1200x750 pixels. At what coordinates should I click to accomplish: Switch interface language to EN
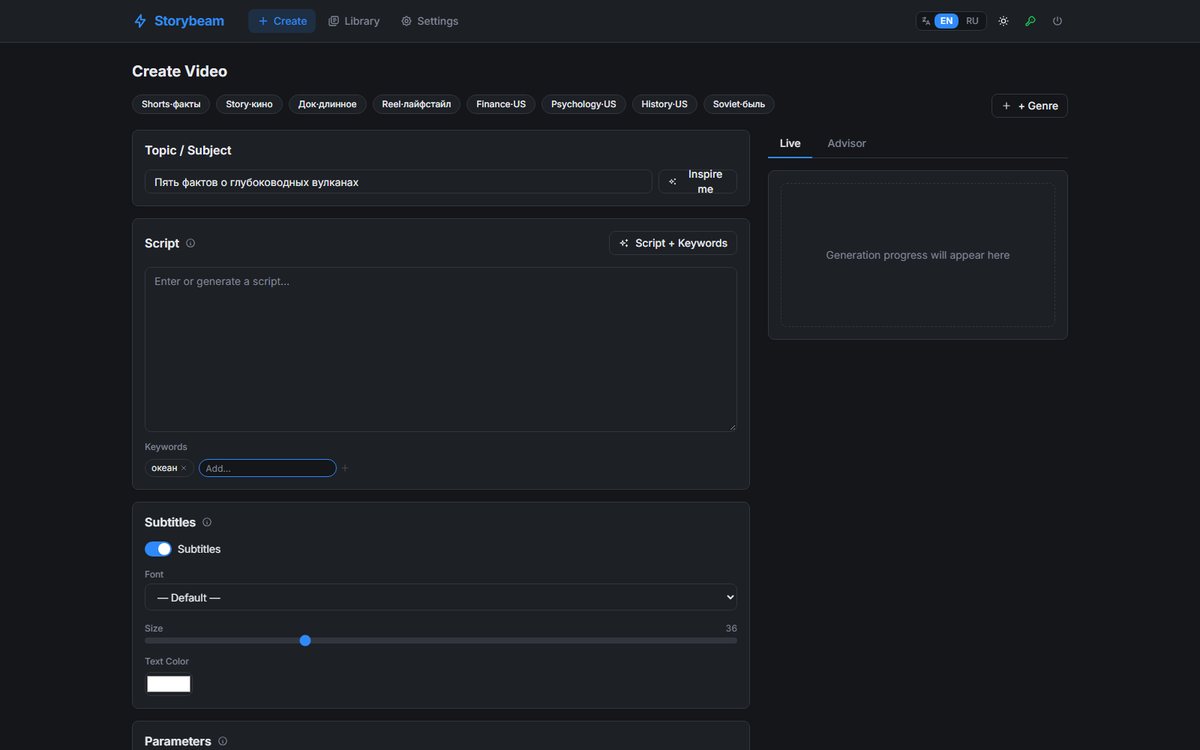click(946, 21)
